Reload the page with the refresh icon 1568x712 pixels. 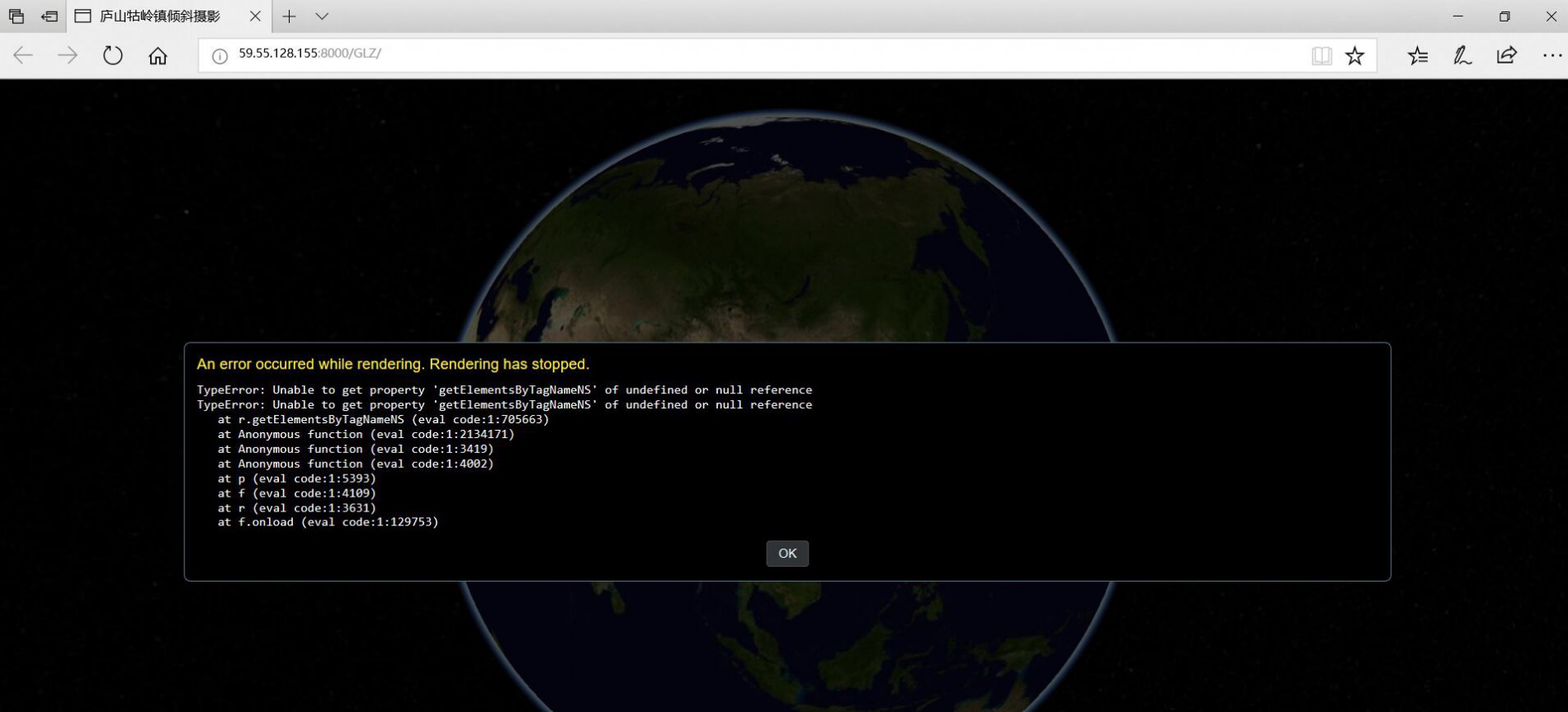click(x=112, y=55)
